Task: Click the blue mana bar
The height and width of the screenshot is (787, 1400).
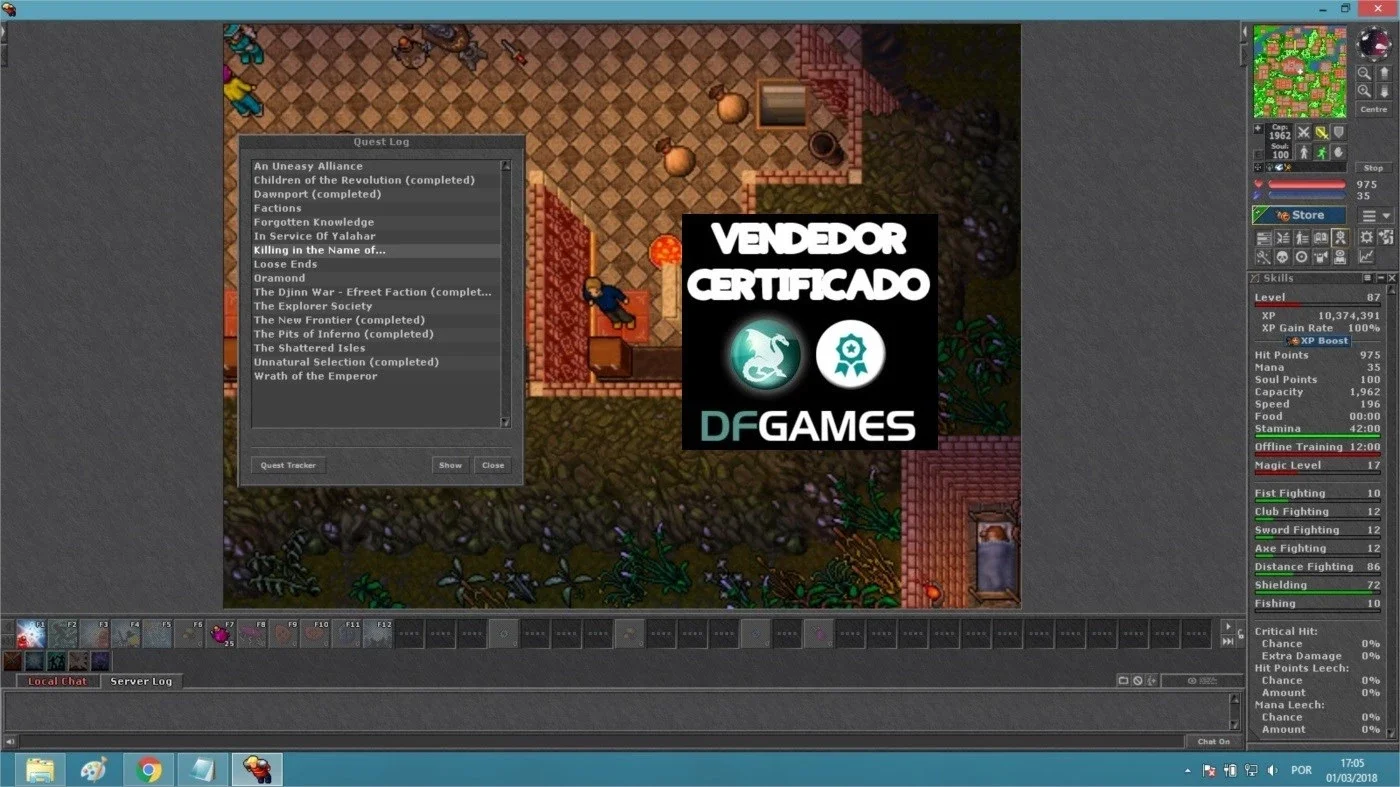Action: point(1307,195)
